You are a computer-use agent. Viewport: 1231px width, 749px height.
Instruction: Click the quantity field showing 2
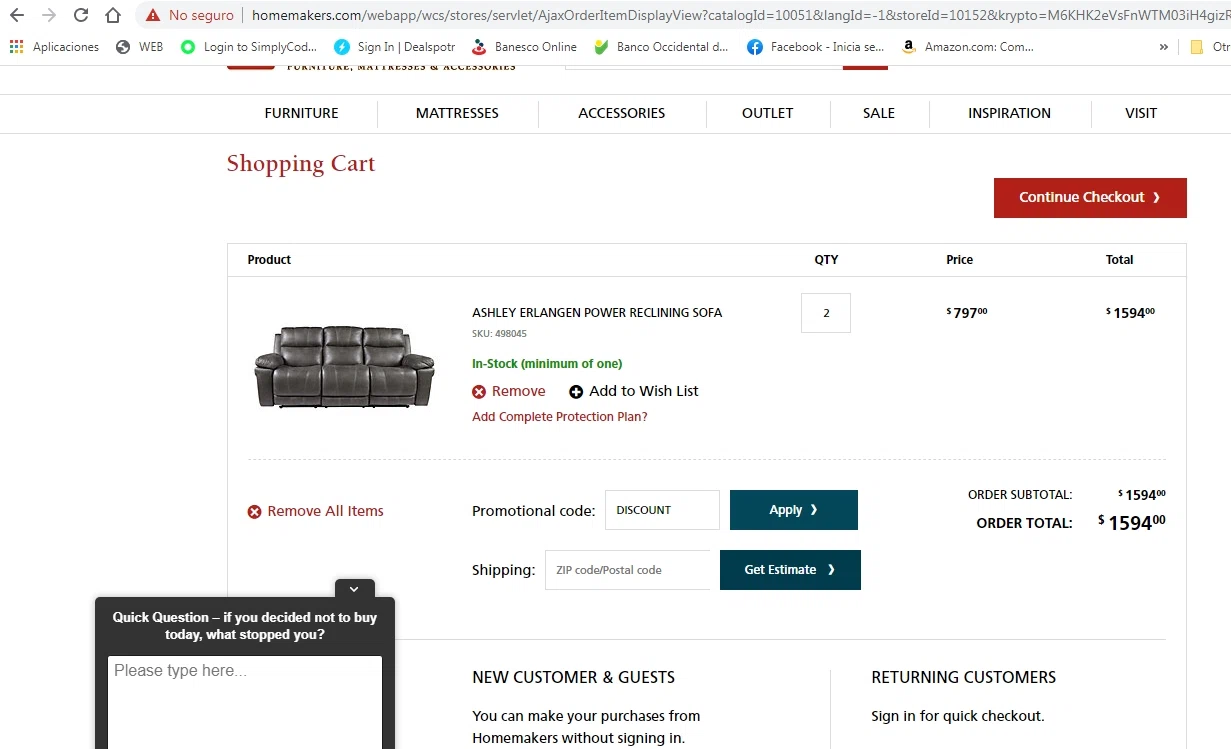pos(826,313)
